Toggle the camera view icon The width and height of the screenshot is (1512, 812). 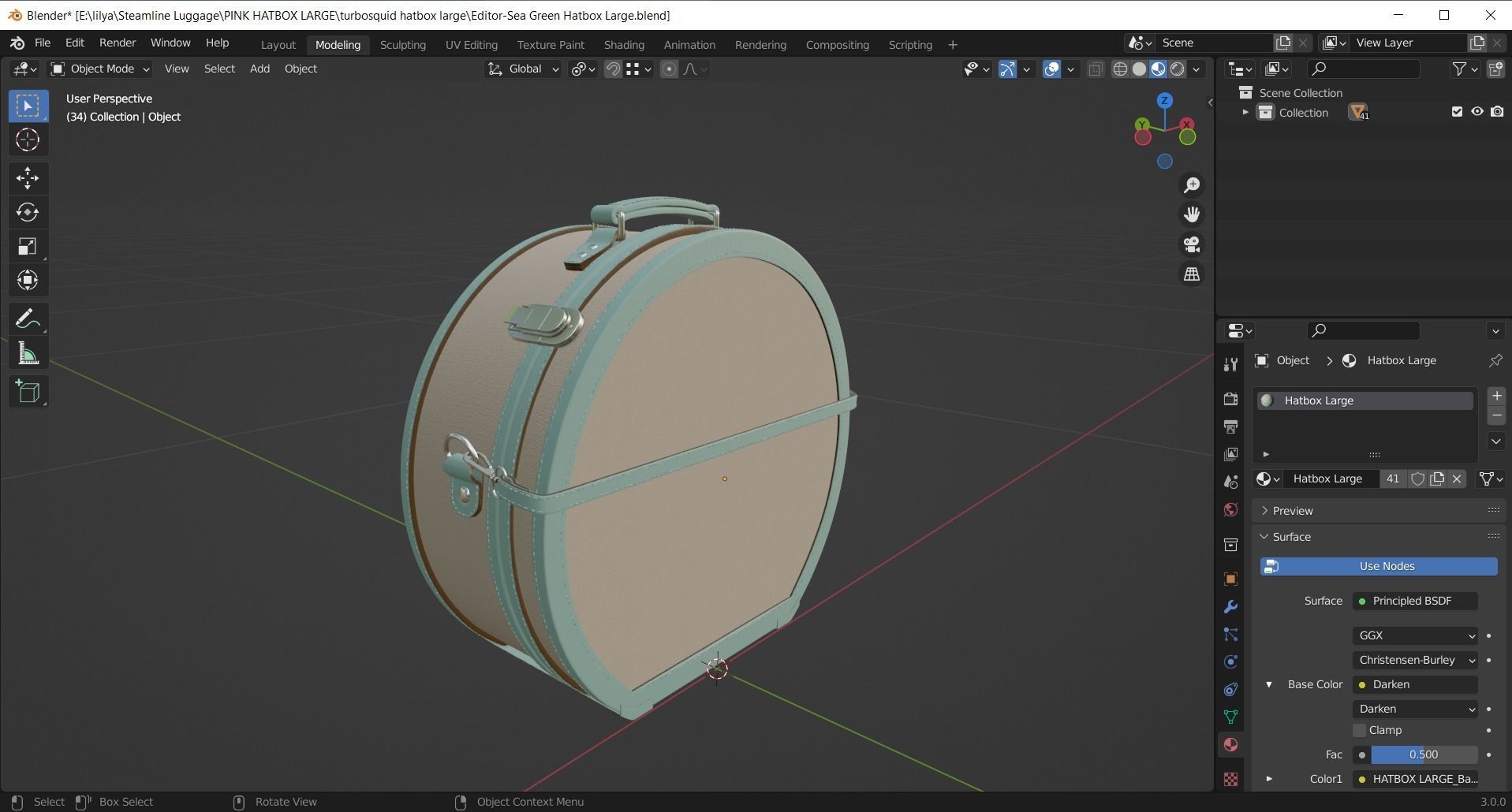(x=1191, y=244)
